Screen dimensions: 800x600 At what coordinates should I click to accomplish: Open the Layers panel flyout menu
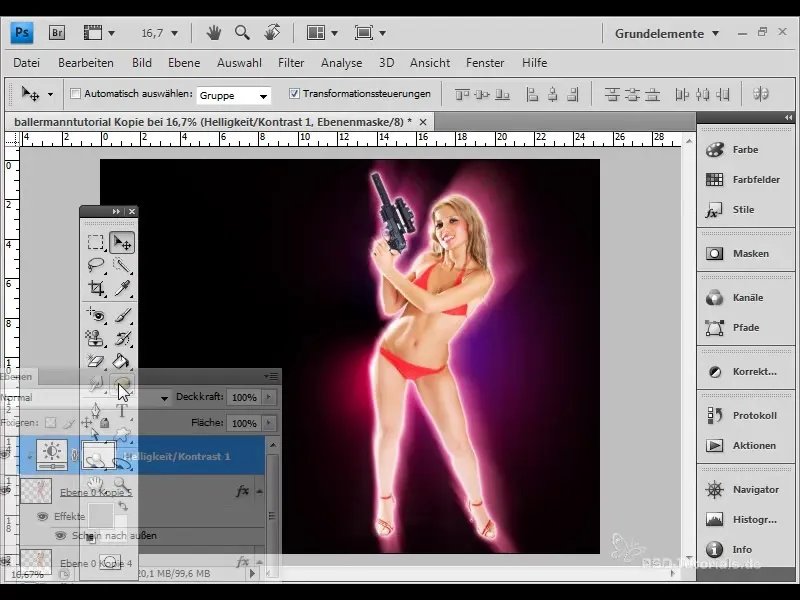[x=271, y=377]
